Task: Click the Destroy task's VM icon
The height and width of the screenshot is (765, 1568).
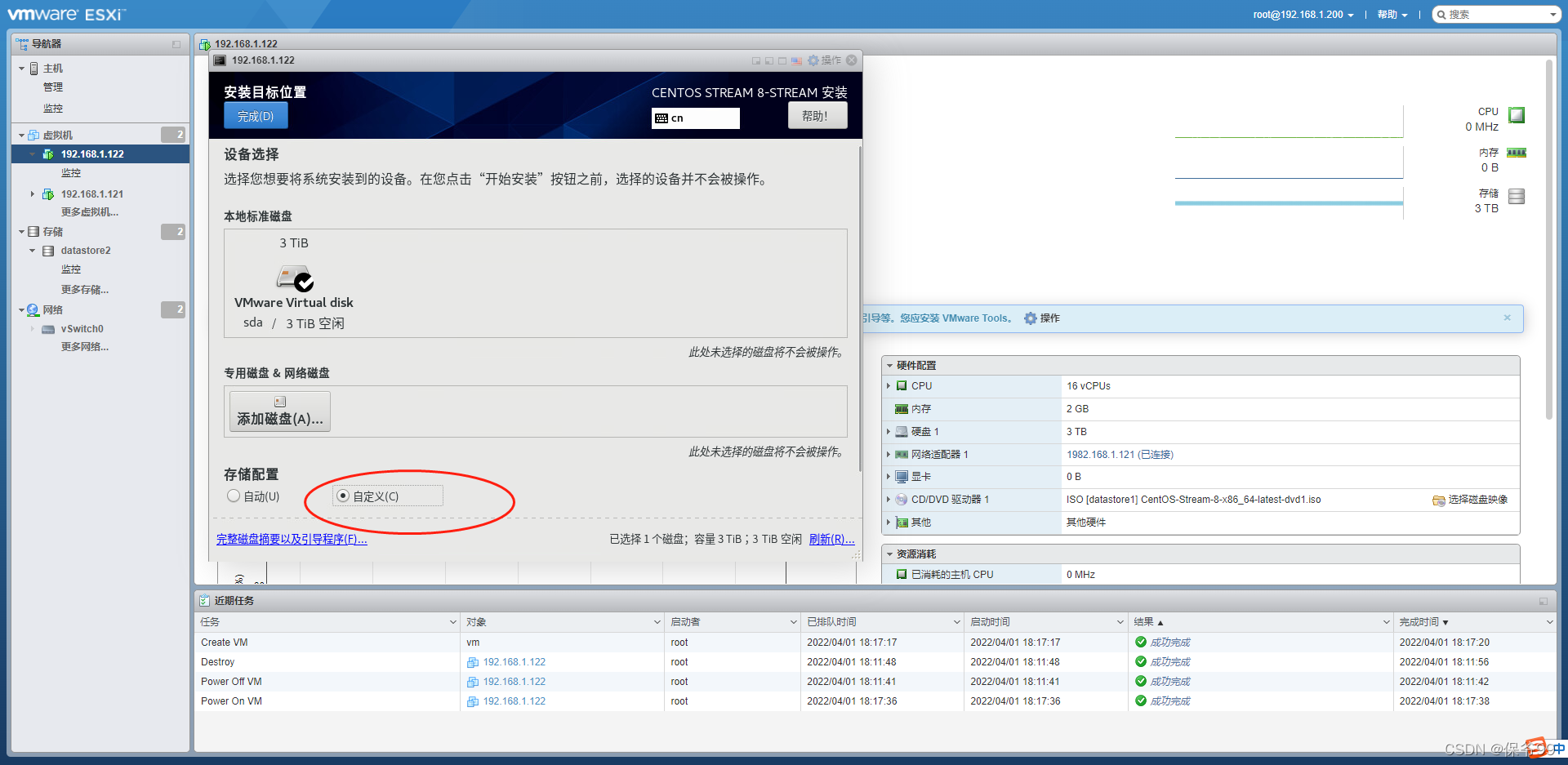Action: 472,663
